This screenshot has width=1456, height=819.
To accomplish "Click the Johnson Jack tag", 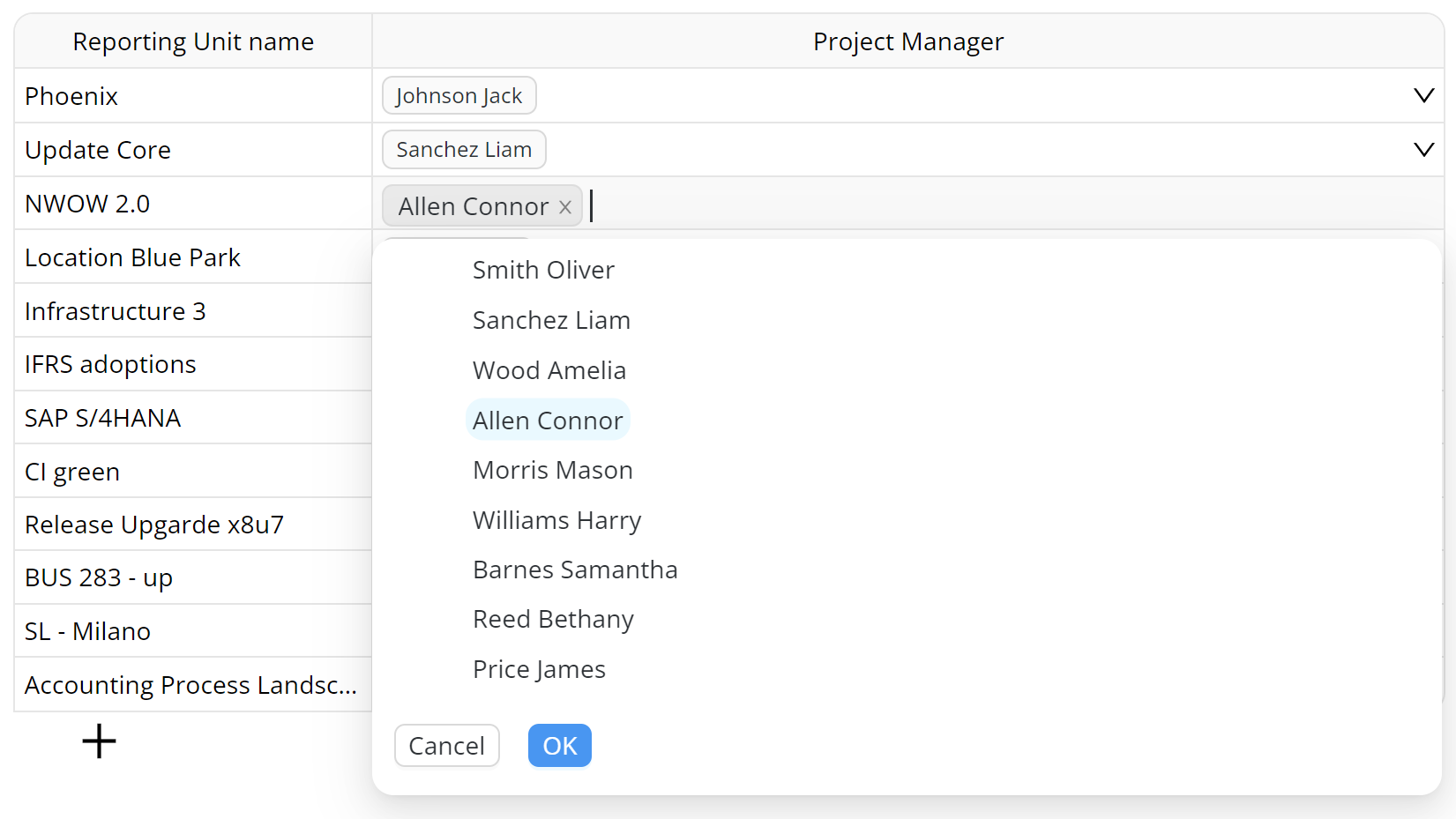I will point(459,95).
